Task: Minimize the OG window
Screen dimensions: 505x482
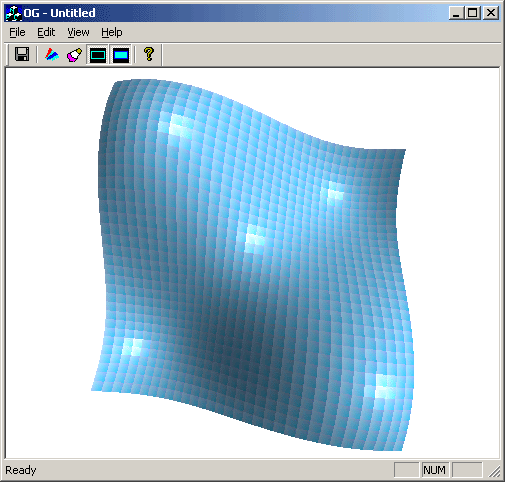Action: 456,13
